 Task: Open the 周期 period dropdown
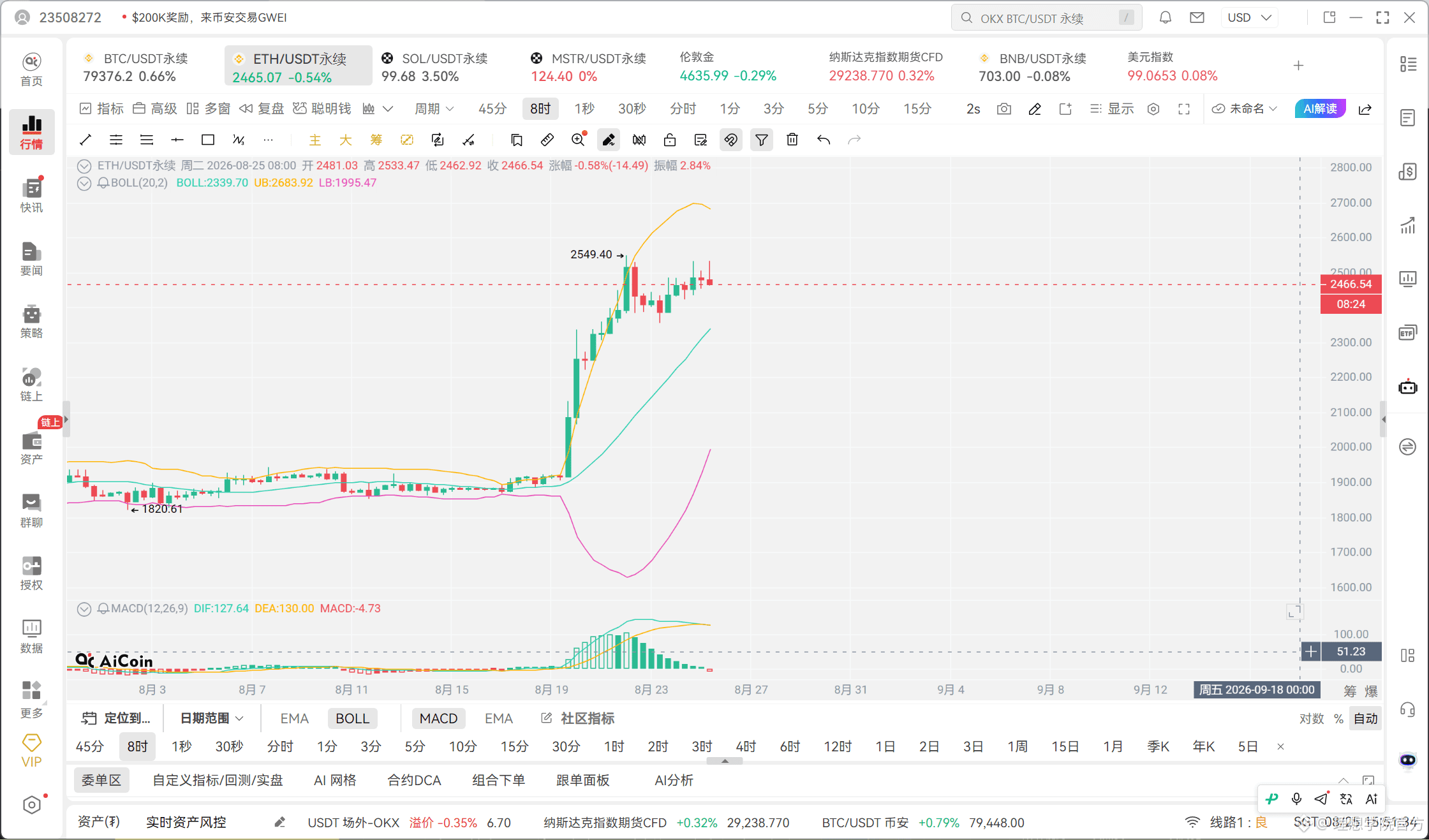(434, 109)
